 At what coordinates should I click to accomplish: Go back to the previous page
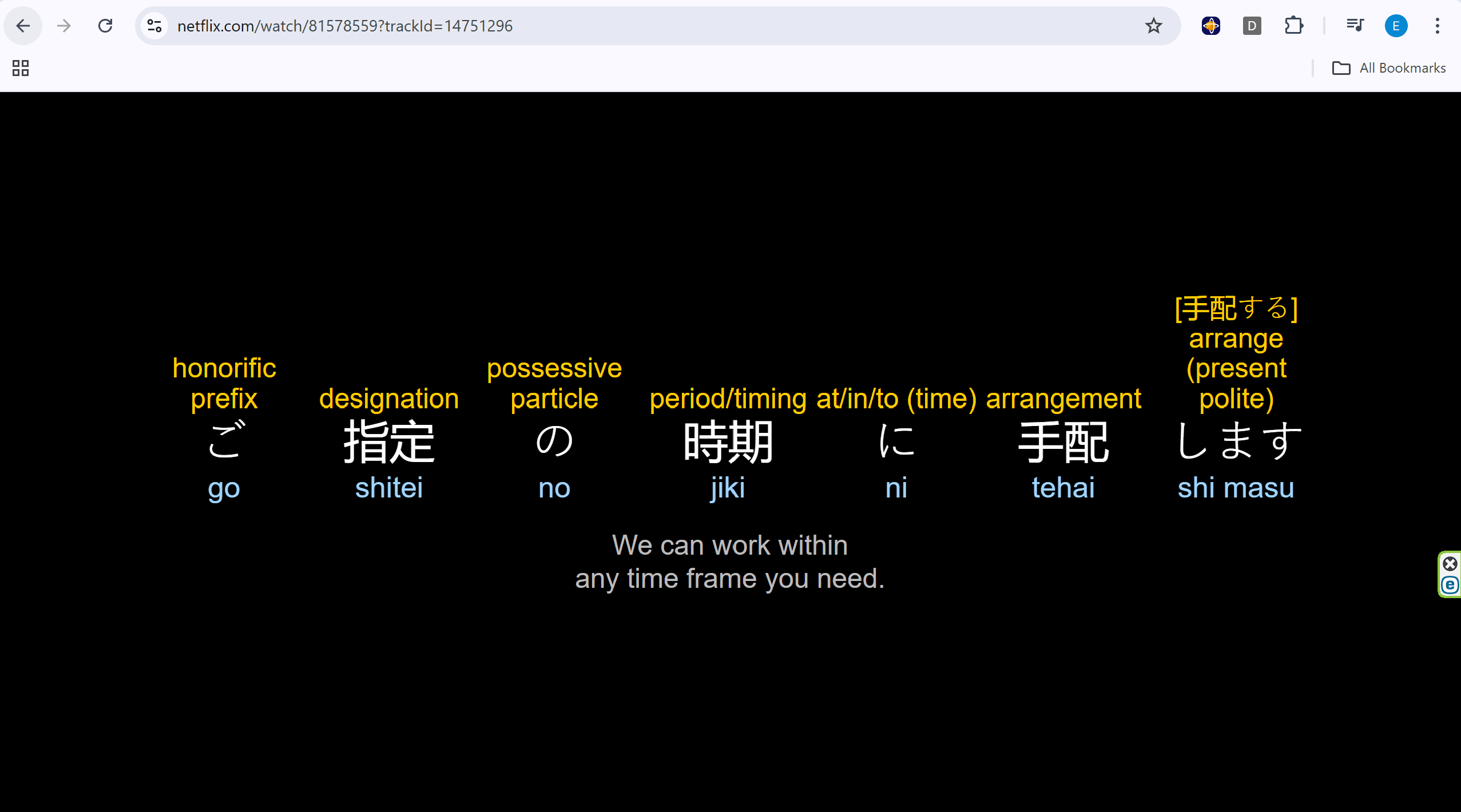[23, 26]
